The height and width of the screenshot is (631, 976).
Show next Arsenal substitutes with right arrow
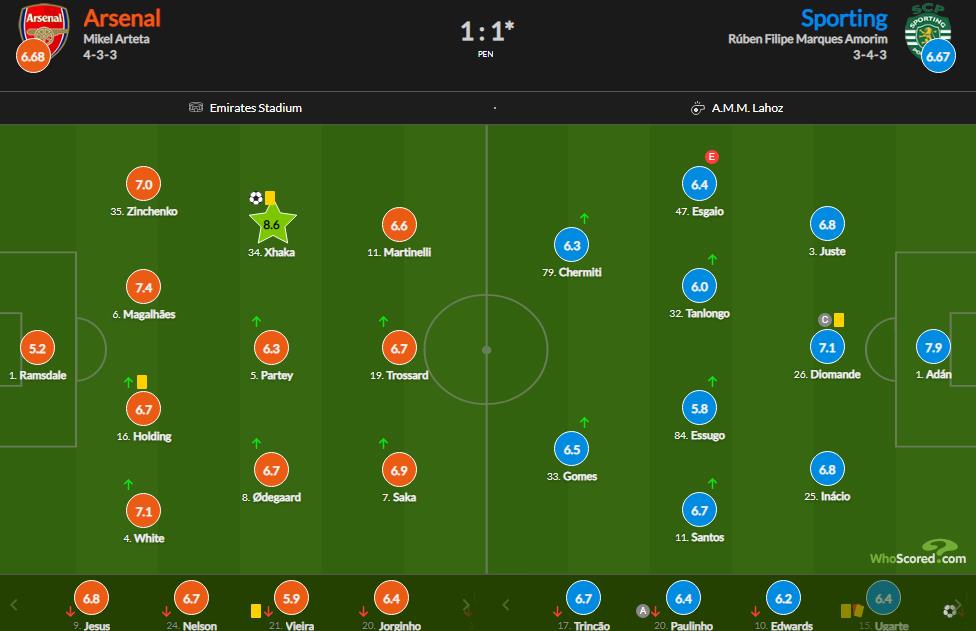[467, 605]
